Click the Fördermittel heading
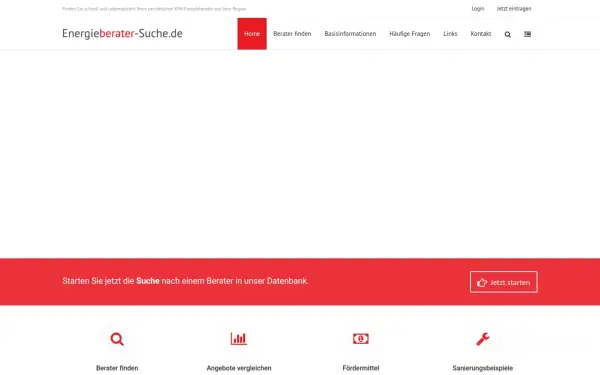Image resolution: width=600 pixels, height=375 pixels. pyautogui.click(x=360, y=368)
